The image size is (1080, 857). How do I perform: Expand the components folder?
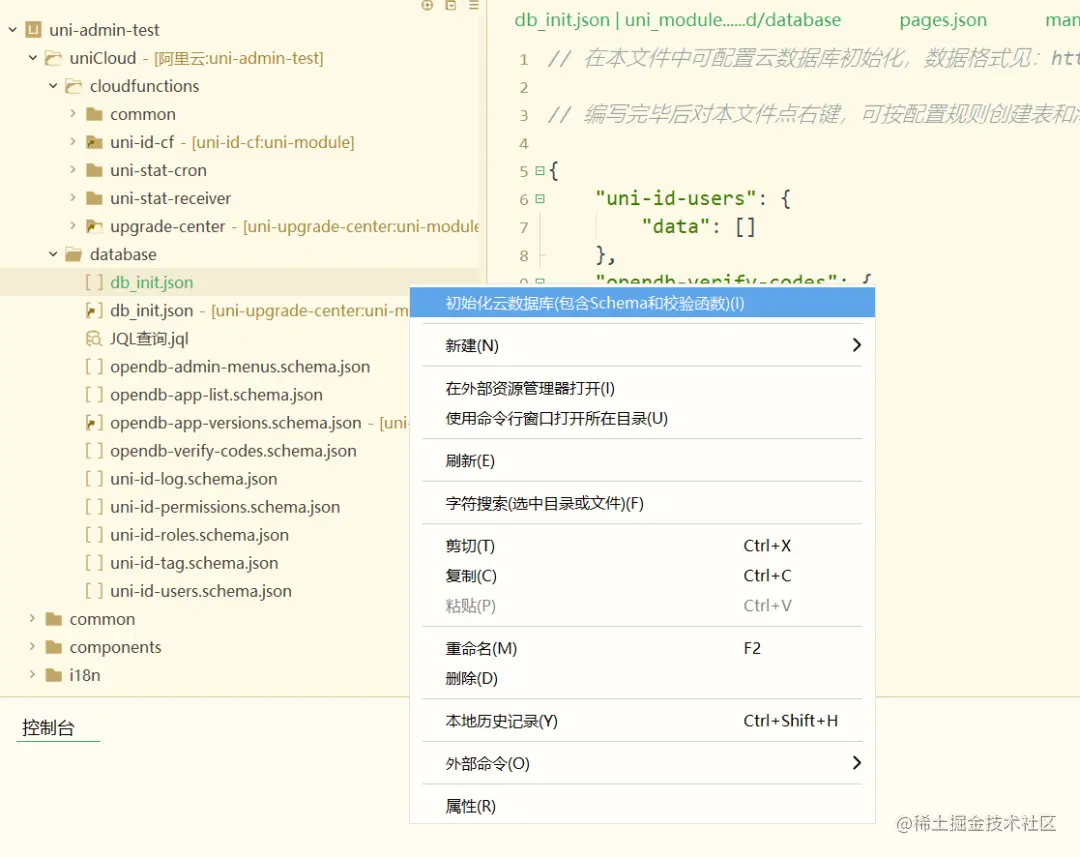32,647
